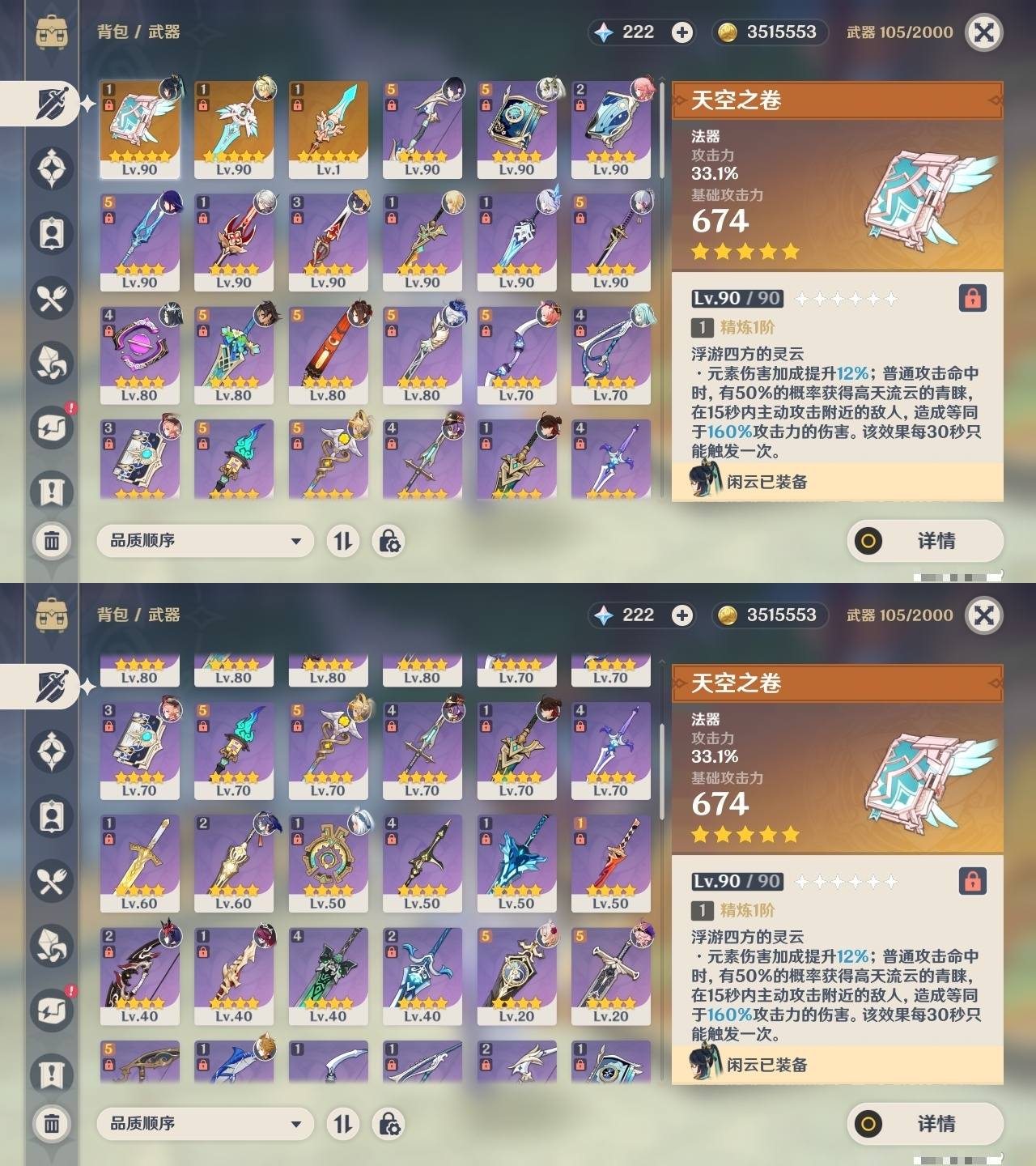The height and width of the screenshot is (1166, 1036).
Task: Open the Artifacts tab in top sidebar
Action: coord(52,168)
